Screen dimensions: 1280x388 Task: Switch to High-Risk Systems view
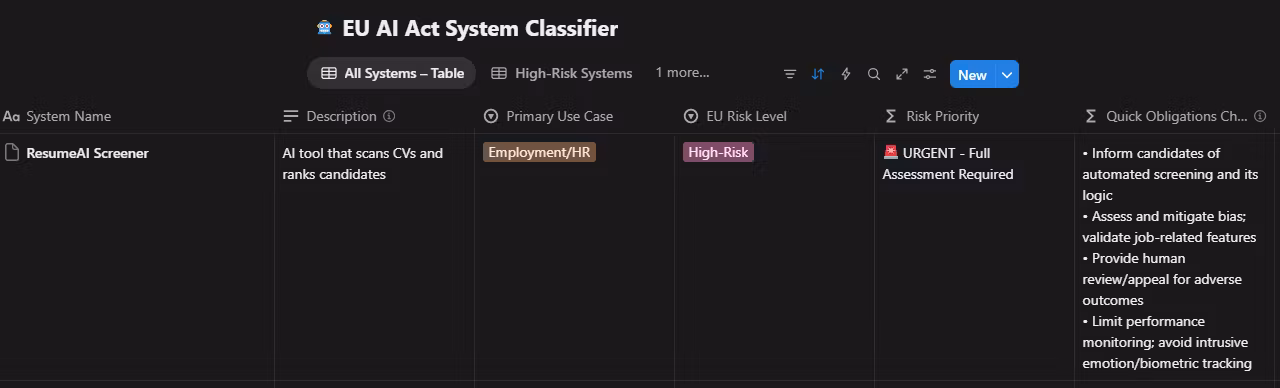(561, 73)
